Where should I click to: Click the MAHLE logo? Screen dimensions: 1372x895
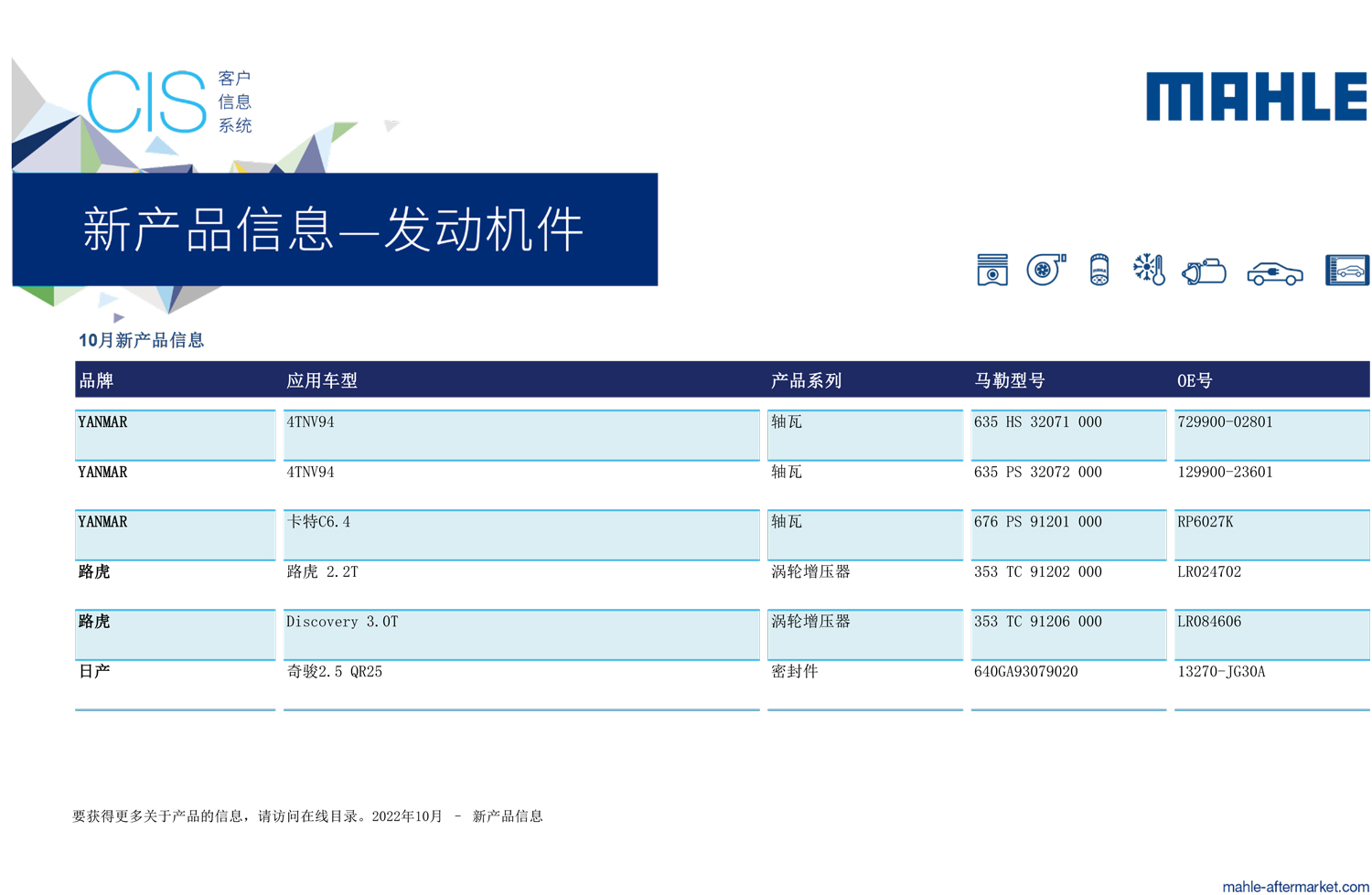[1257, 97]
